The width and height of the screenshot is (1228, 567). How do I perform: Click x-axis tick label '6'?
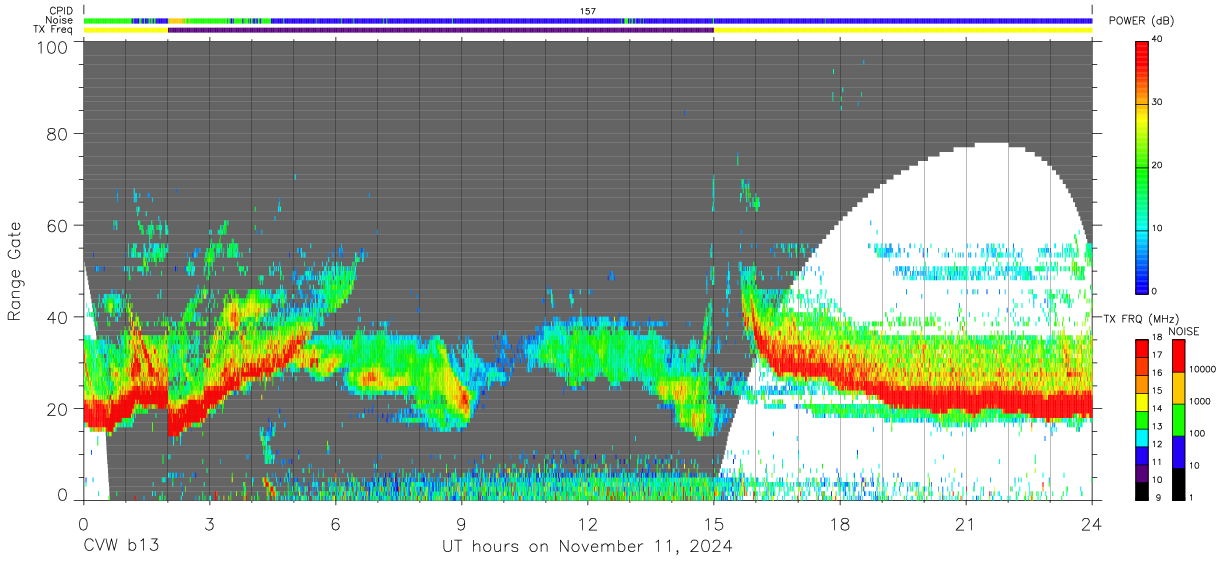pos(336,523)
